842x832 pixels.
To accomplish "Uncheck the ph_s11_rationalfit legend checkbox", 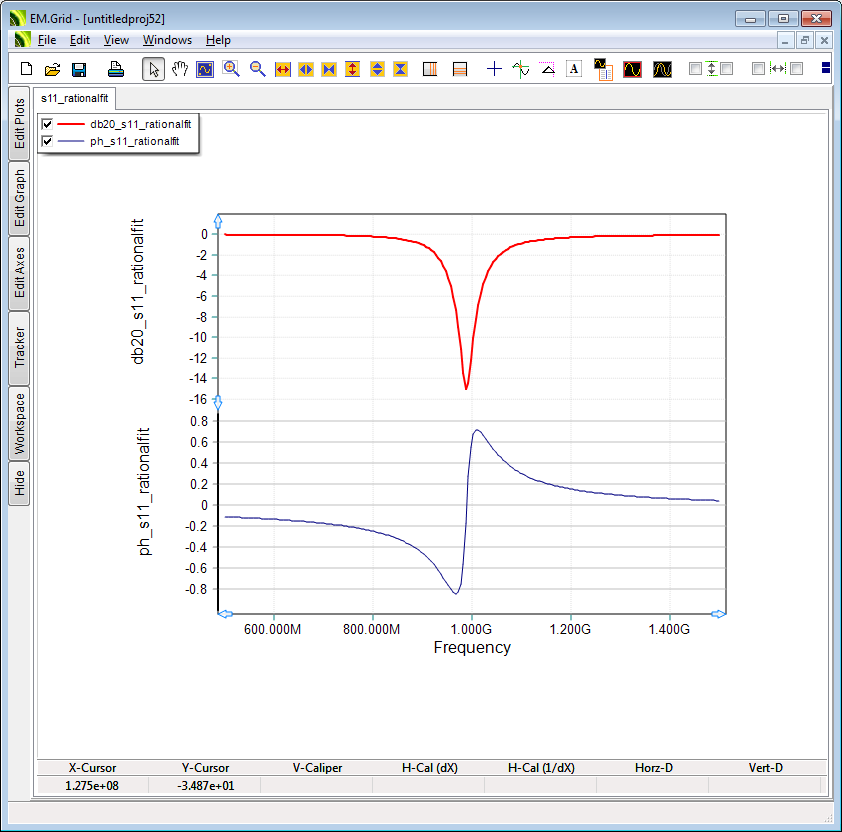I will (x=47, y=141).
